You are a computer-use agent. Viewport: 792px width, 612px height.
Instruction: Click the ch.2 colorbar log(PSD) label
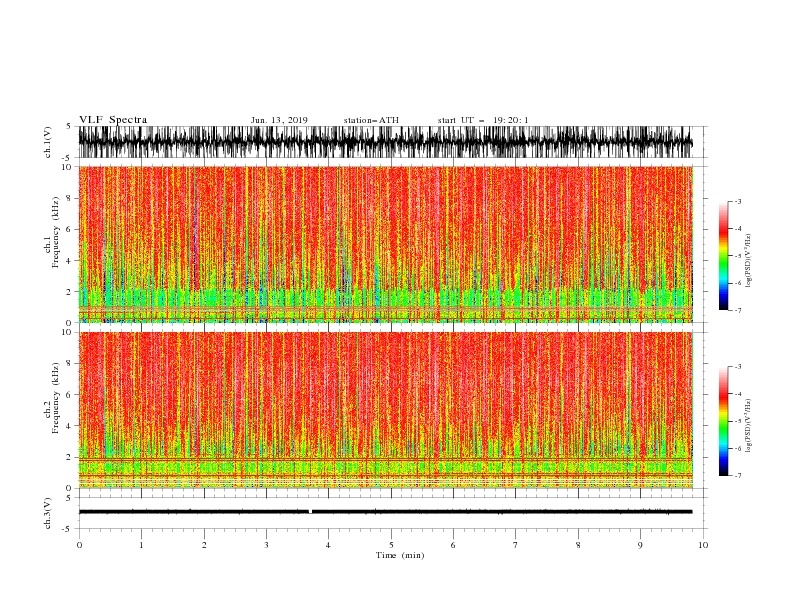[748, 426]
